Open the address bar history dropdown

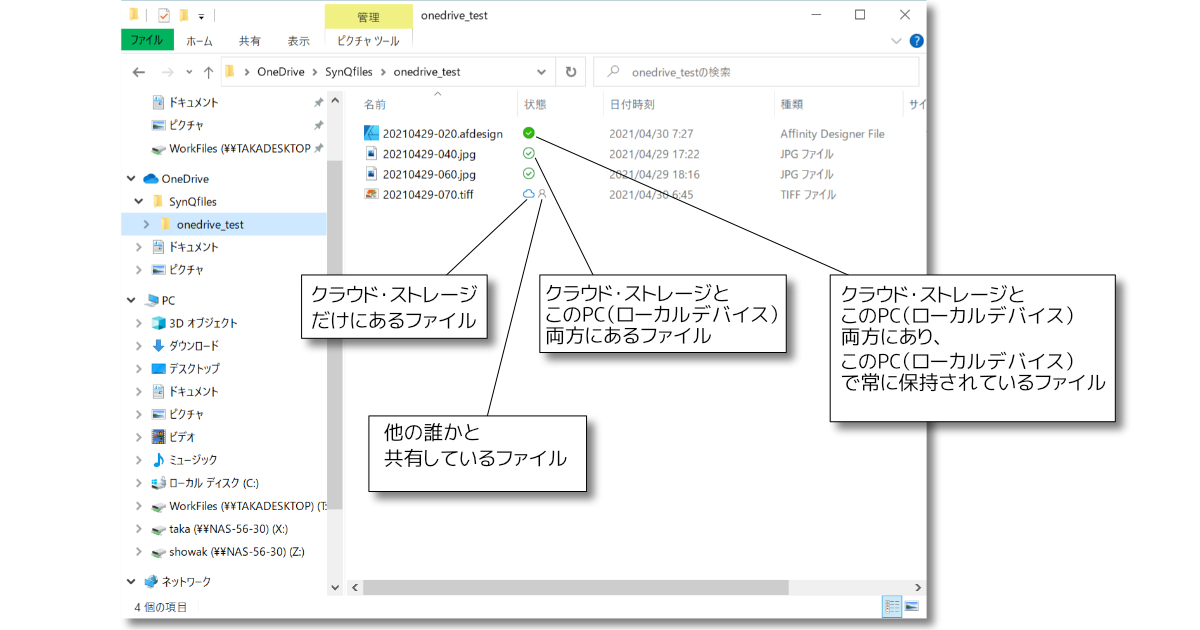pyautogui.click(x=542, y=72)
